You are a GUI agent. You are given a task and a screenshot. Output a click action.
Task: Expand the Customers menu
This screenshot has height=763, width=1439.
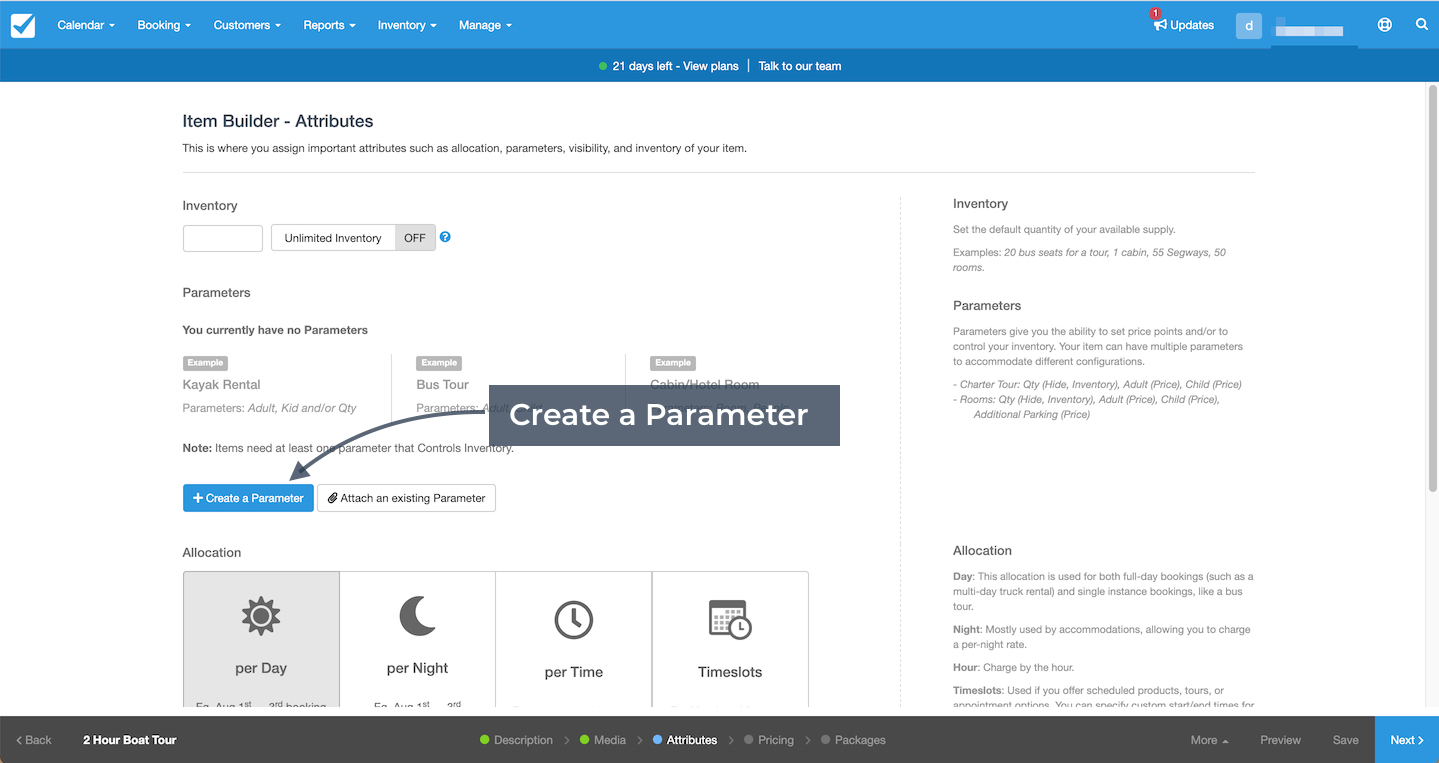coord(247,25)
